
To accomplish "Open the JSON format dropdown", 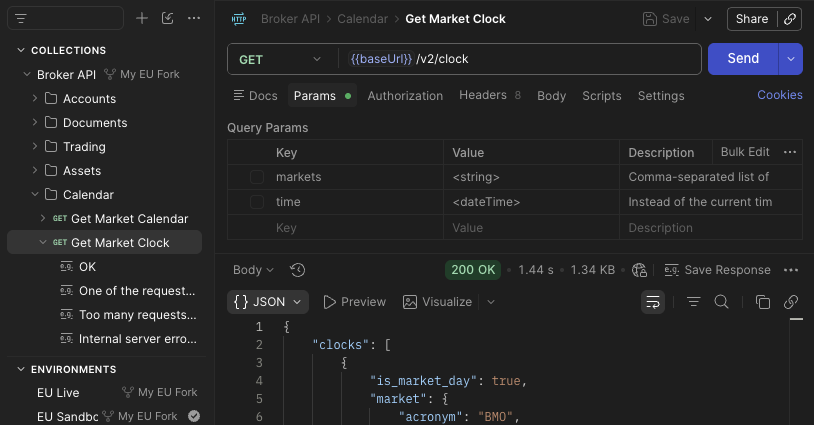I will (268, 302).
